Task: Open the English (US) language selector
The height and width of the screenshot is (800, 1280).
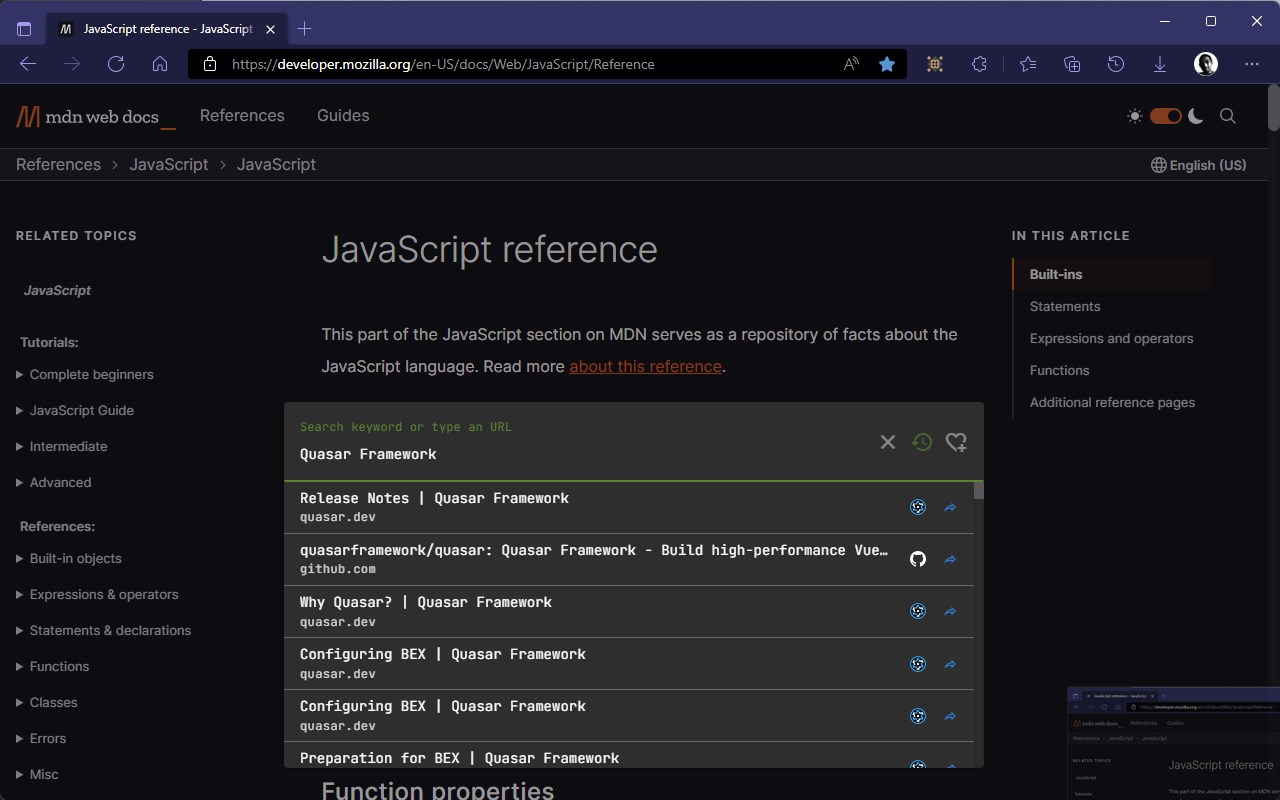Action: click(1198, 165)
